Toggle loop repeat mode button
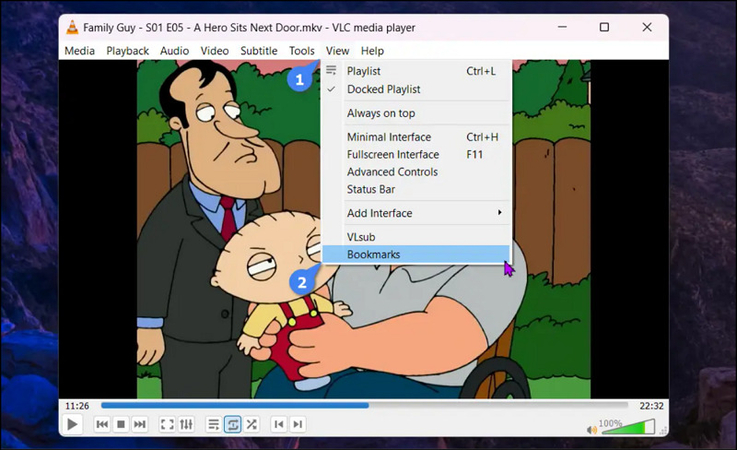 tap(233, 425)
